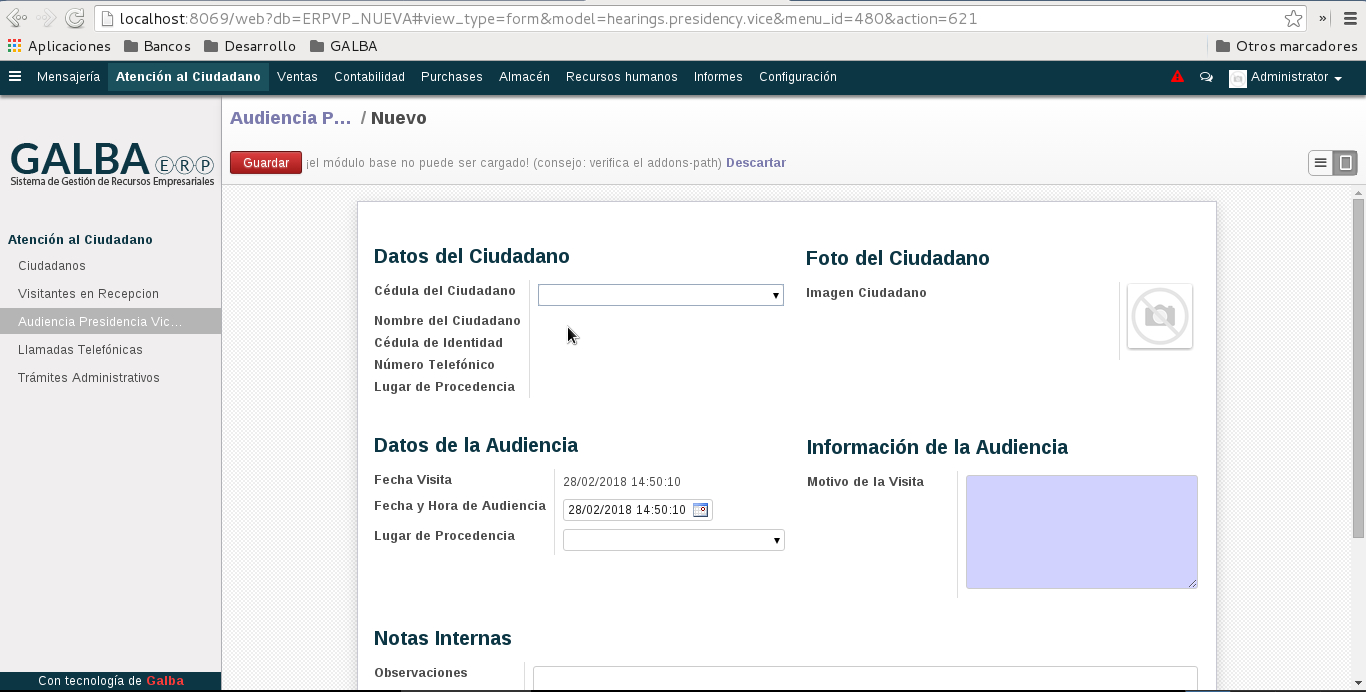1366x692 pixels.
Task: Open the Recursos humanos menu
Action: pos(621,77)
